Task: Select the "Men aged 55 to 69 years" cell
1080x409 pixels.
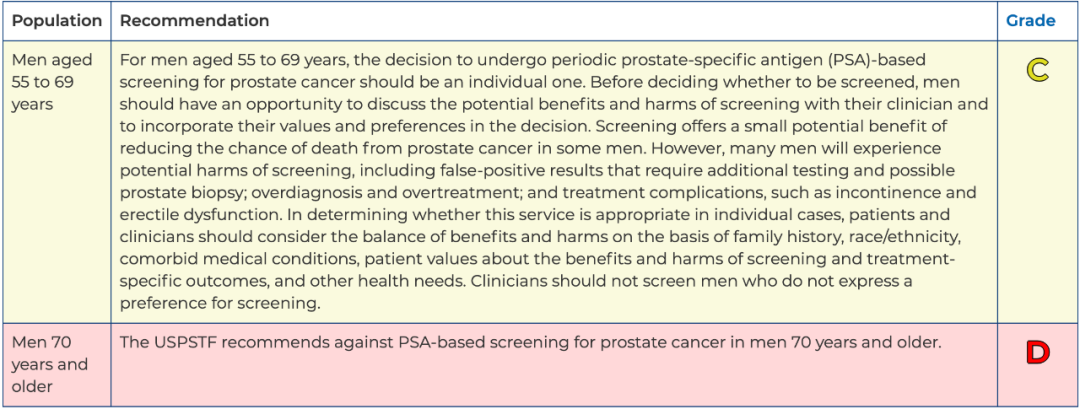Action: [x=56, y=182]
